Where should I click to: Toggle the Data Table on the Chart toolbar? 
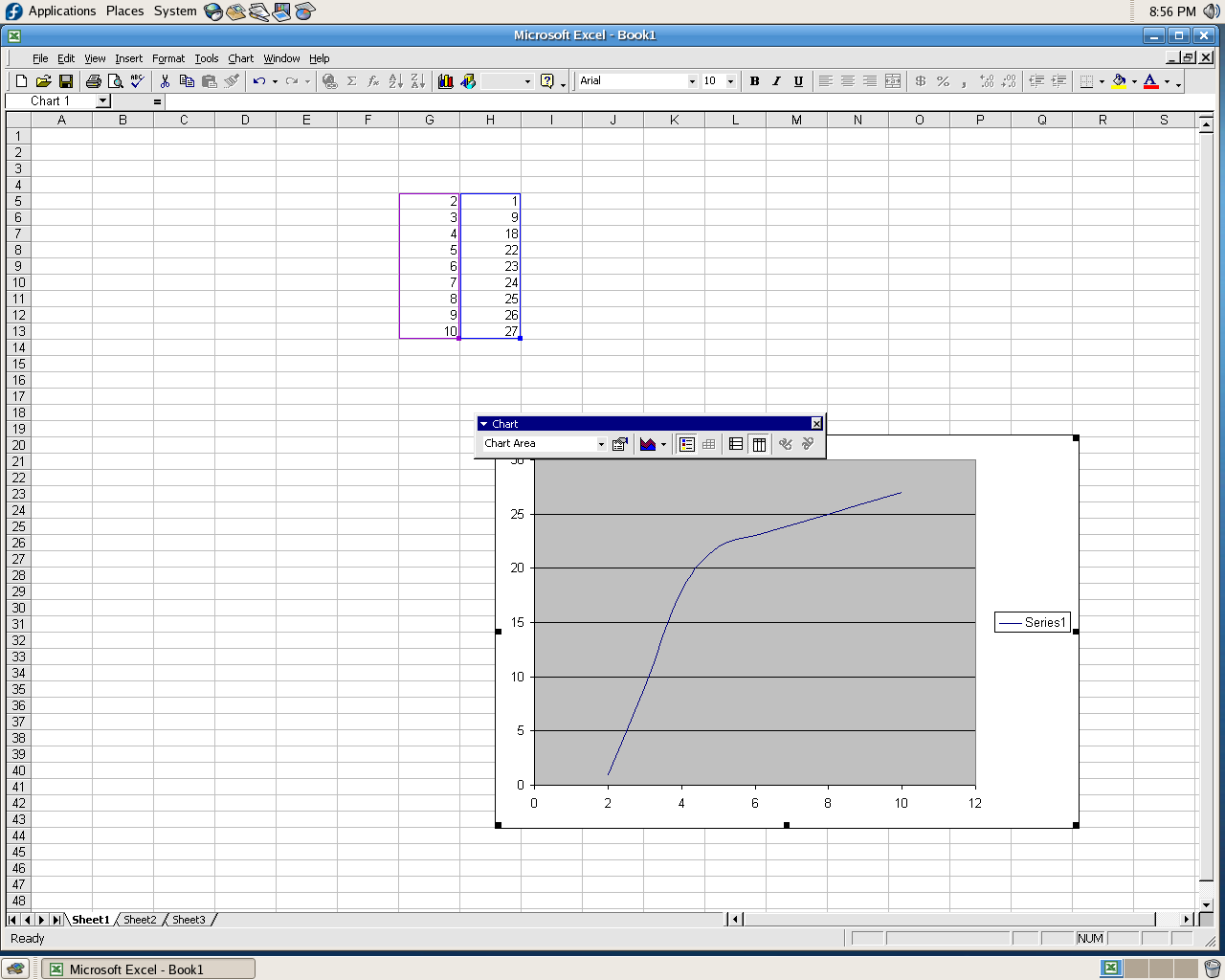708,444
